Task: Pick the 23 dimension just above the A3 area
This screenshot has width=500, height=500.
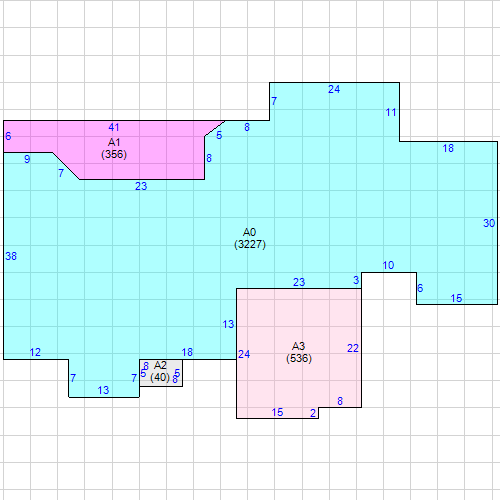Action: point(299,282)
